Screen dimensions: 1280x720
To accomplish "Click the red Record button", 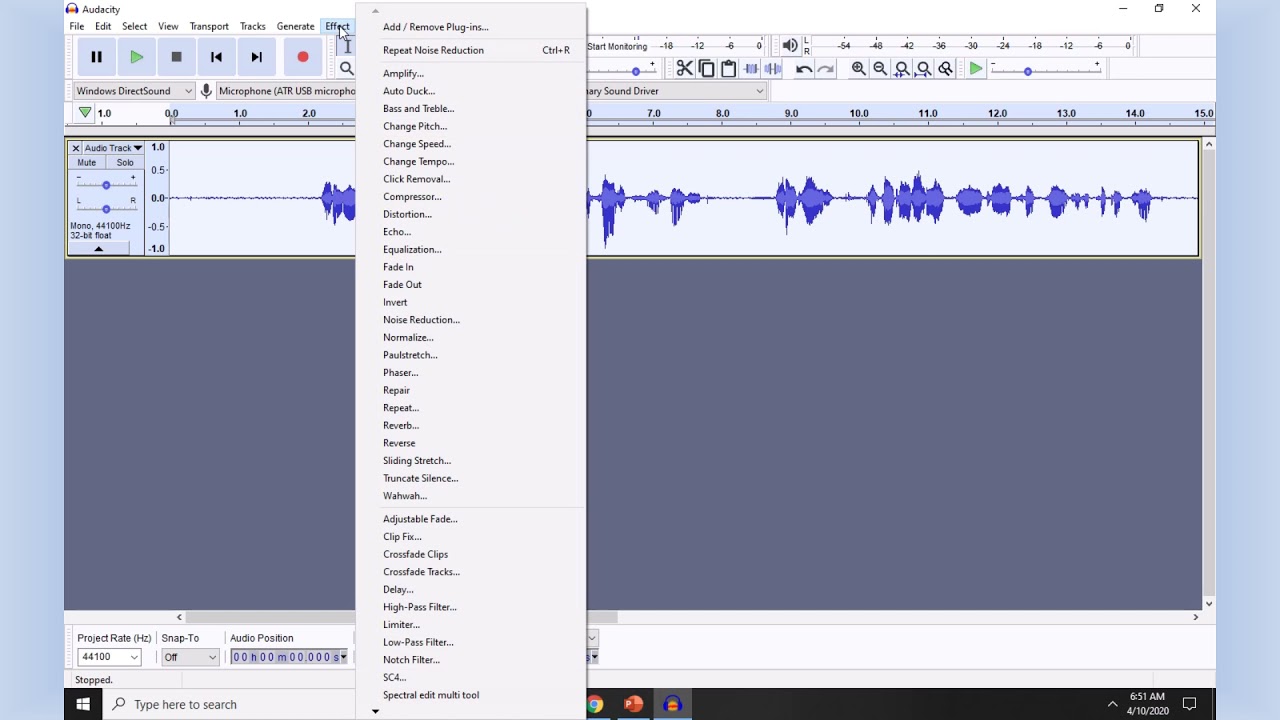I will (302, 57).
